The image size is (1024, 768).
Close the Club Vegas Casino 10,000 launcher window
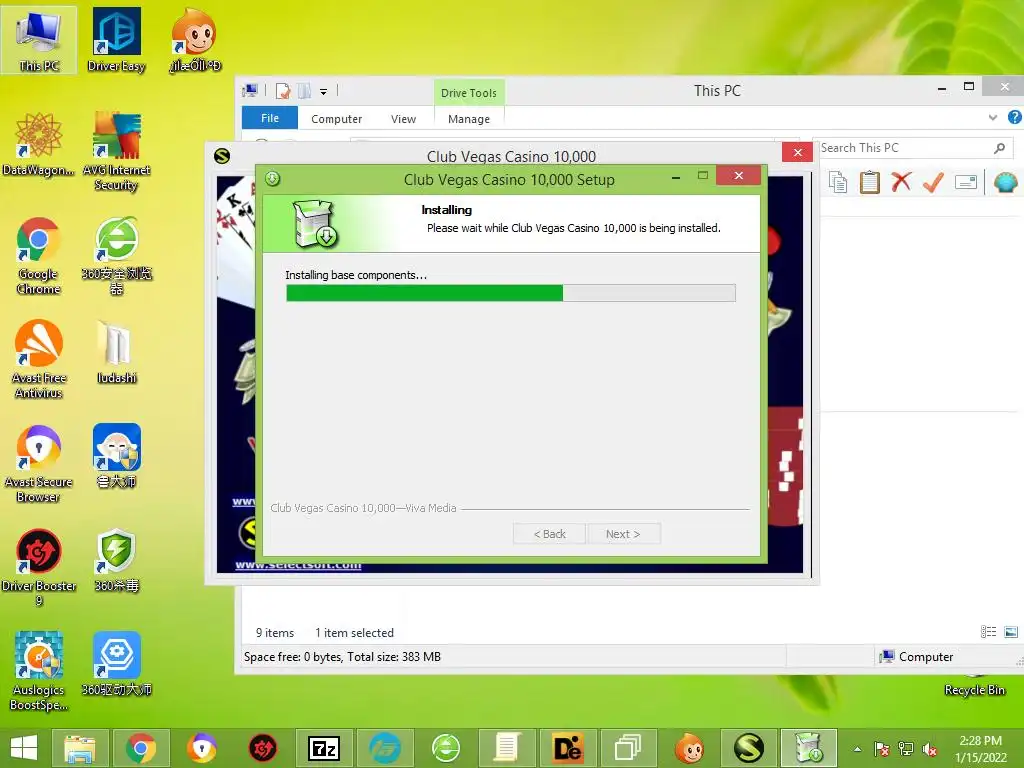(x=797, y=152)
